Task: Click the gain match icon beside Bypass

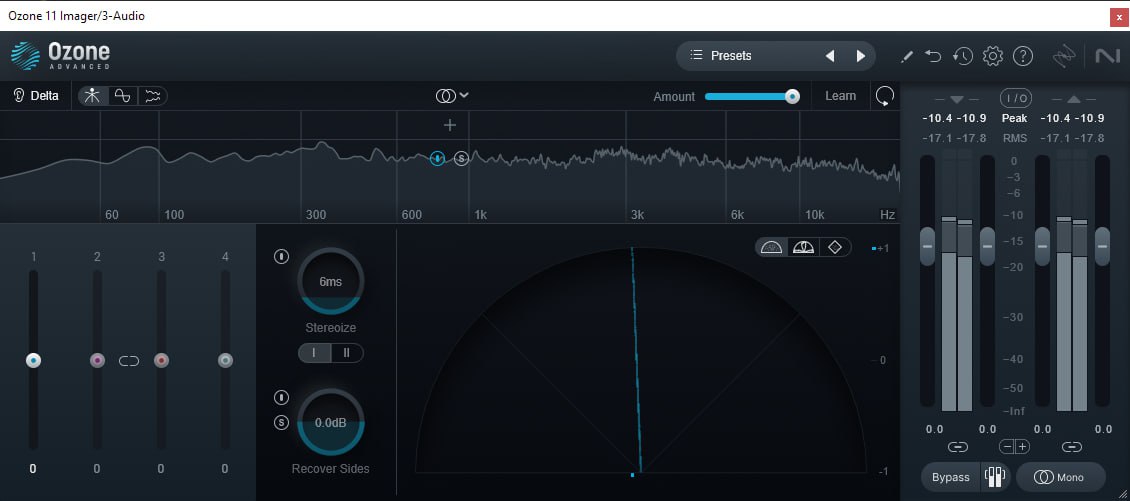Action: coord(993,477)
